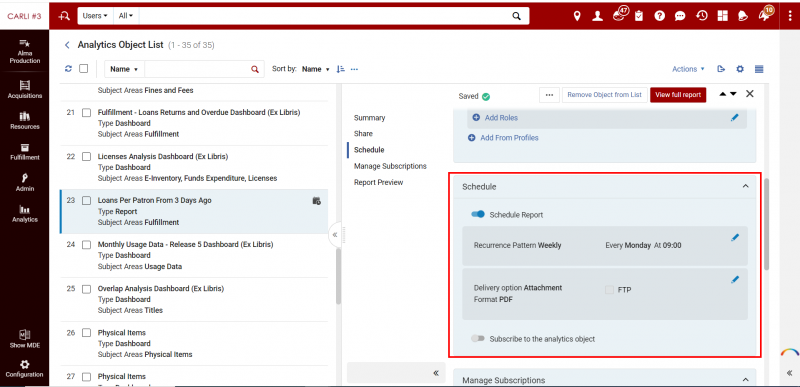800x387 pixels.
Task: Open the All dropdown in search bar
Action: click(126, 16)
